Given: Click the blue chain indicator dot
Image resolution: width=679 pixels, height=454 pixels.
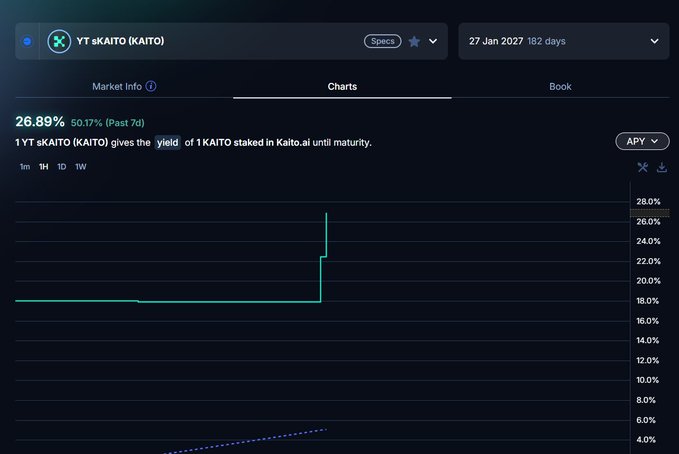Looking at the screenshot, I should click(27, 41).
